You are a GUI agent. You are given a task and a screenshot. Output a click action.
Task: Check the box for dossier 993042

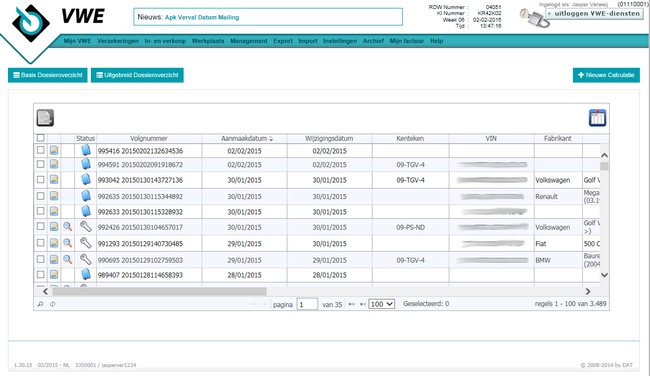(40, 180)
